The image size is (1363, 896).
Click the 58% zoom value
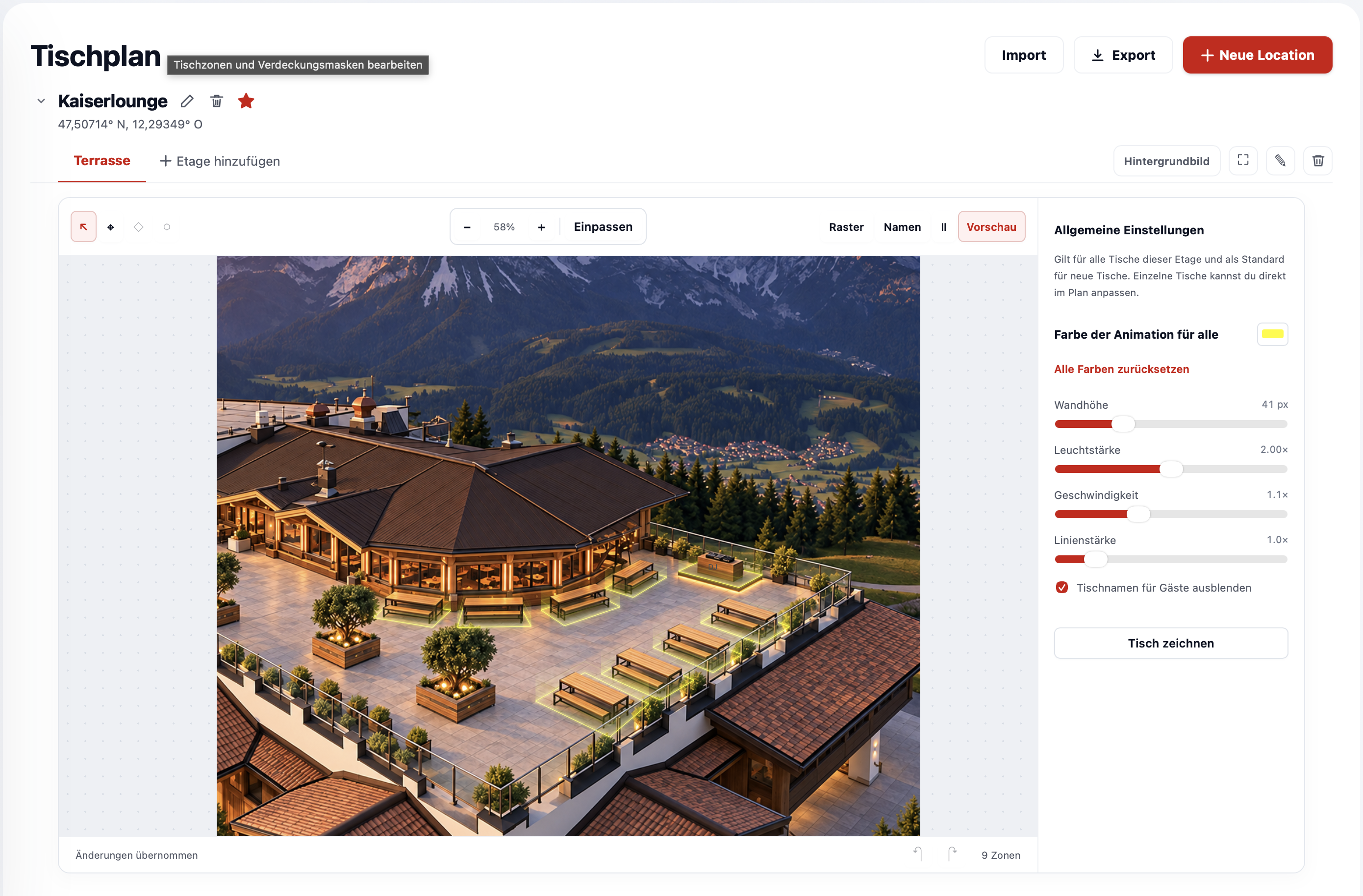[504, 227]
